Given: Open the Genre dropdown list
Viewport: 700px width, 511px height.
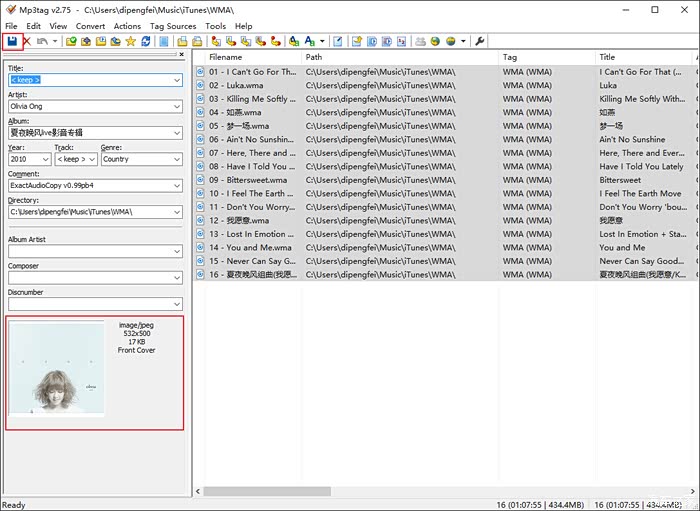Looking at the screenshot, I should click(176, 159).
